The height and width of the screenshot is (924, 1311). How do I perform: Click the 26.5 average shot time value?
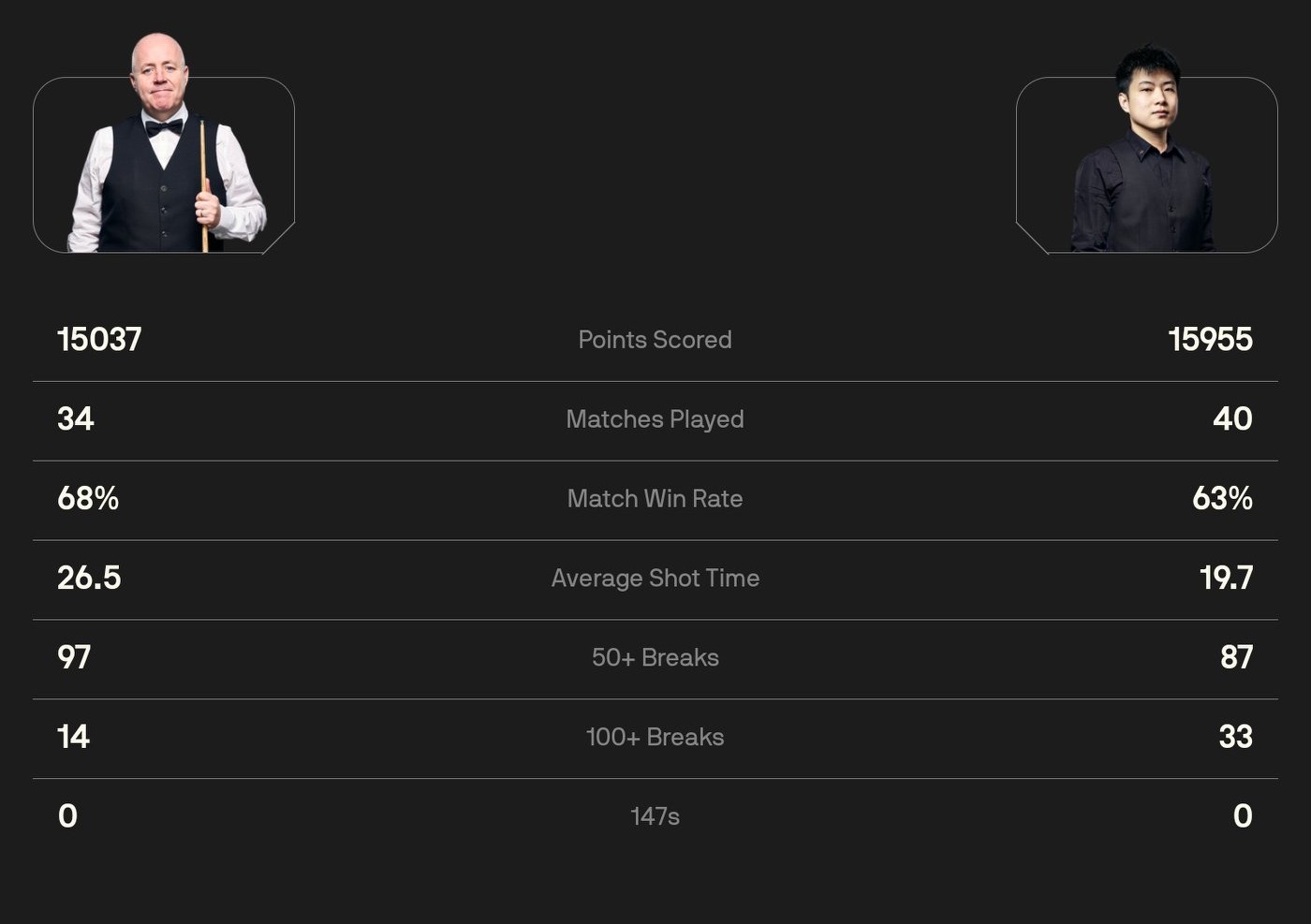click(x=89, y=579)
